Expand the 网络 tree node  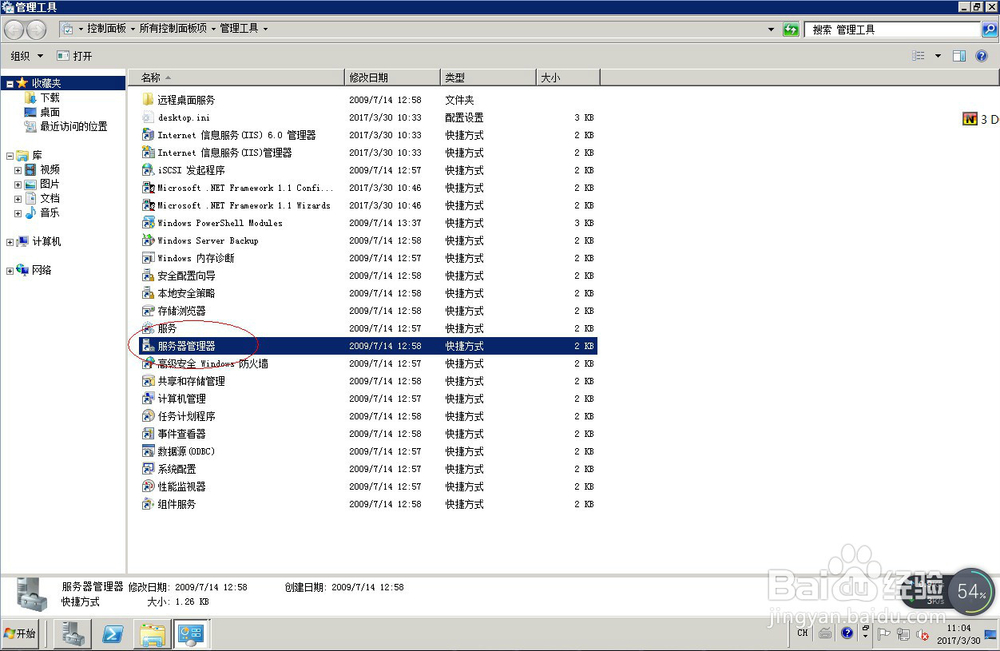(10, 271)
